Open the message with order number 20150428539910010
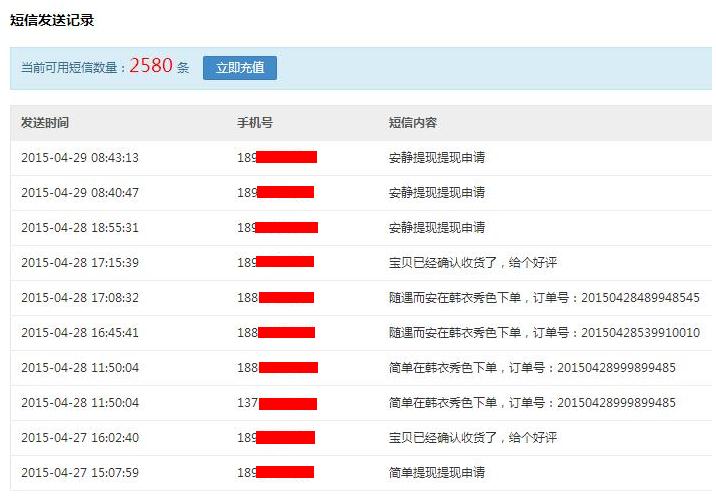 click(544, 333)
